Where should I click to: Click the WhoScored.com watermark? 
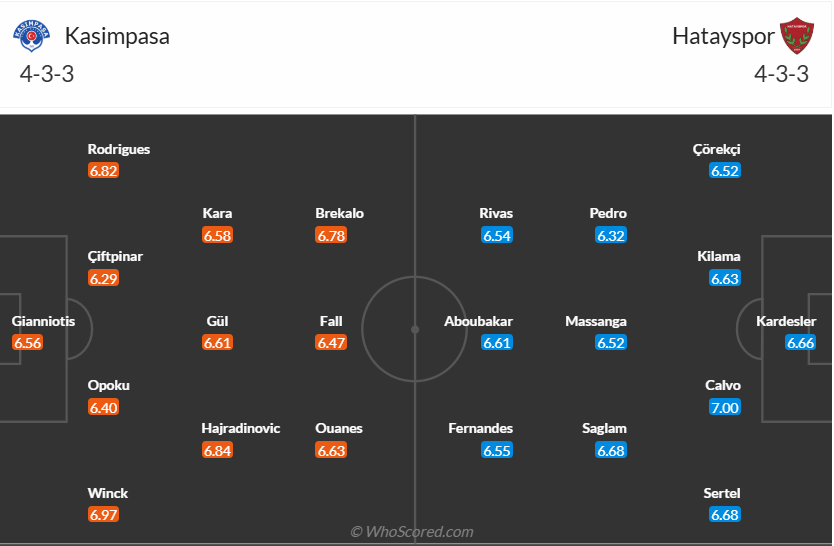412,532
